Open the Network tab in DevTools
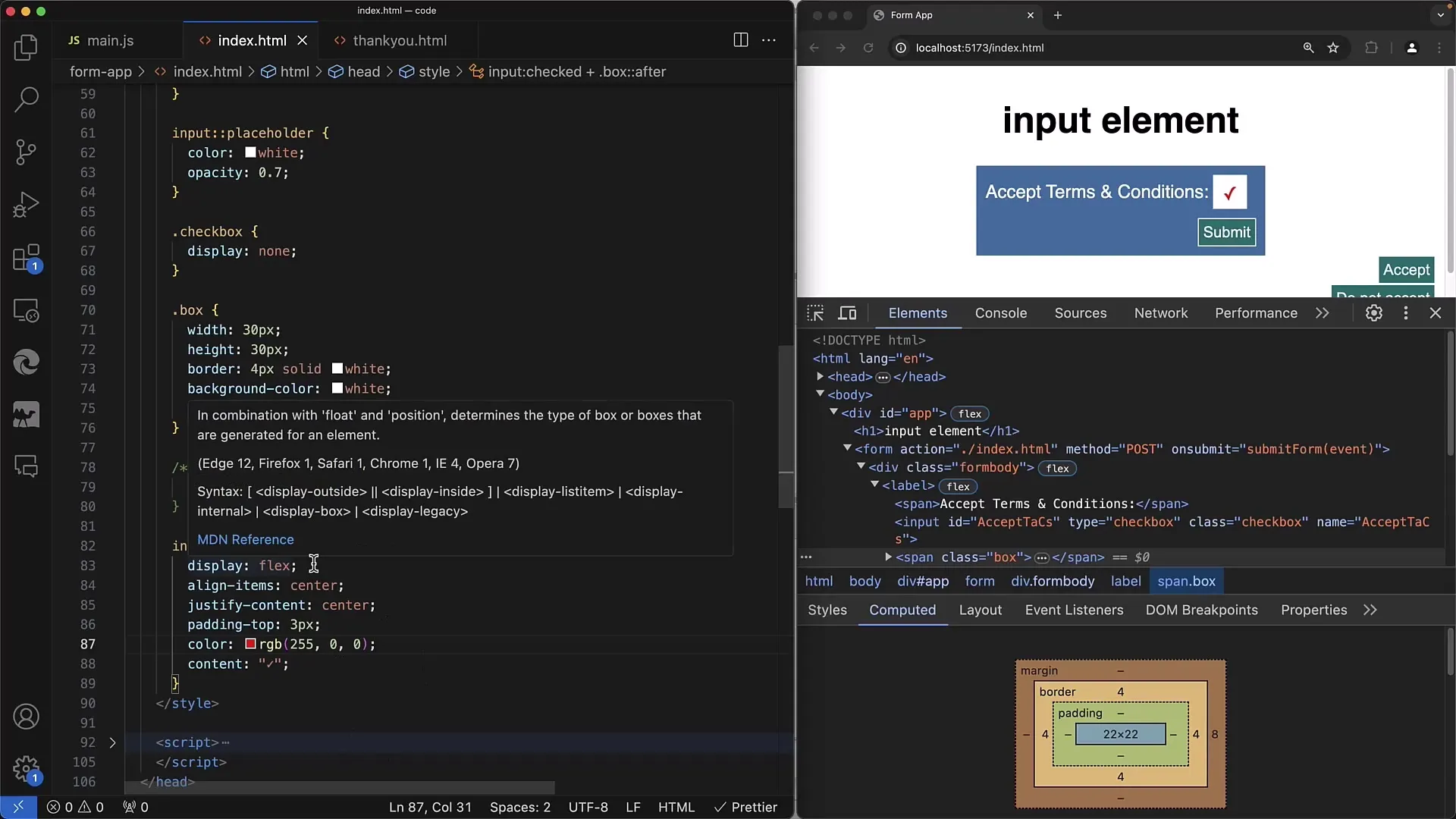This screenshot has height=819, width=1456. 1160,313
